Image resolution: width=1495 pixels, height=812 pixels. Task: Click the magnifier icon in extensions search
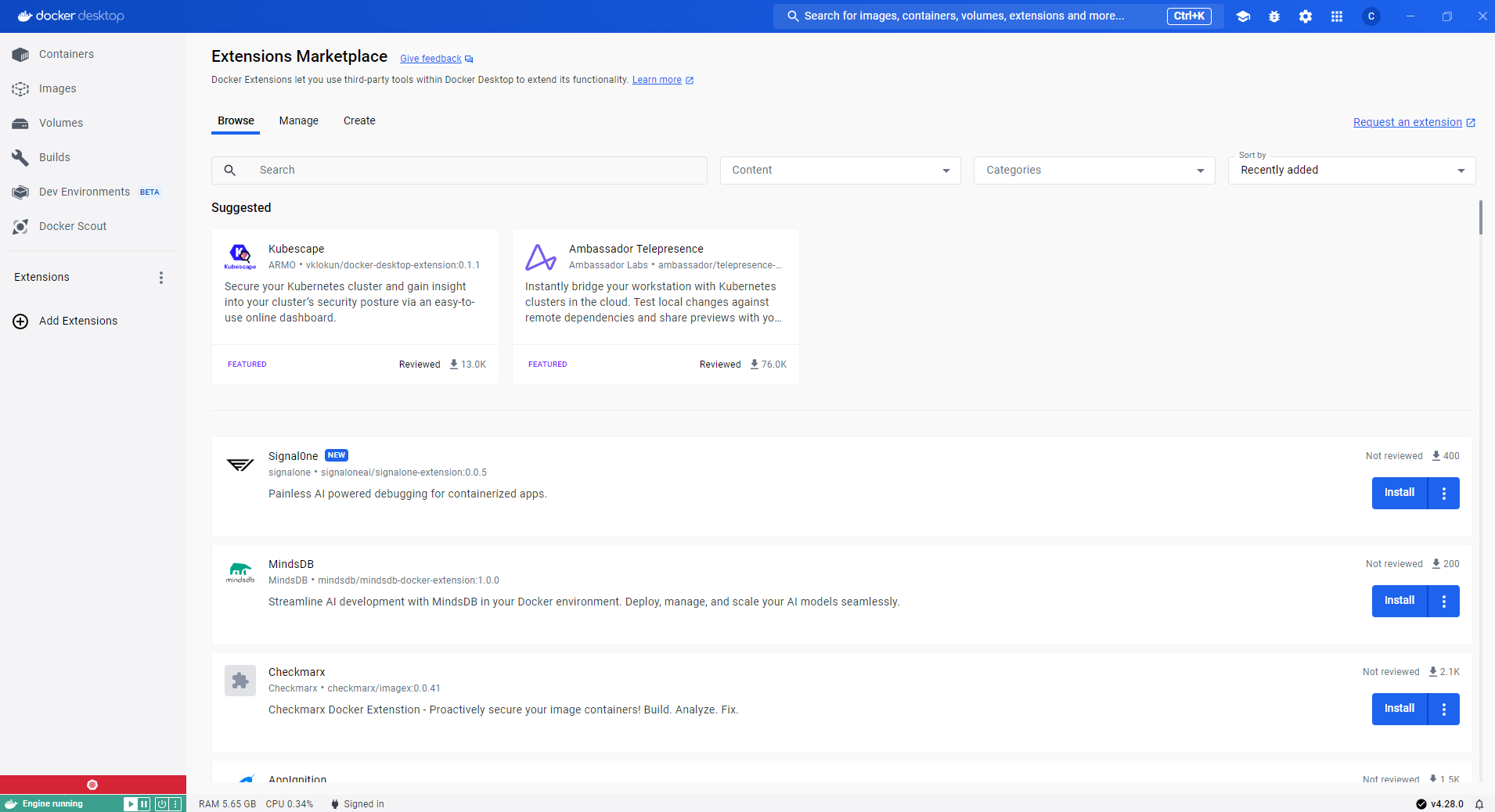(x=230, y=171)
